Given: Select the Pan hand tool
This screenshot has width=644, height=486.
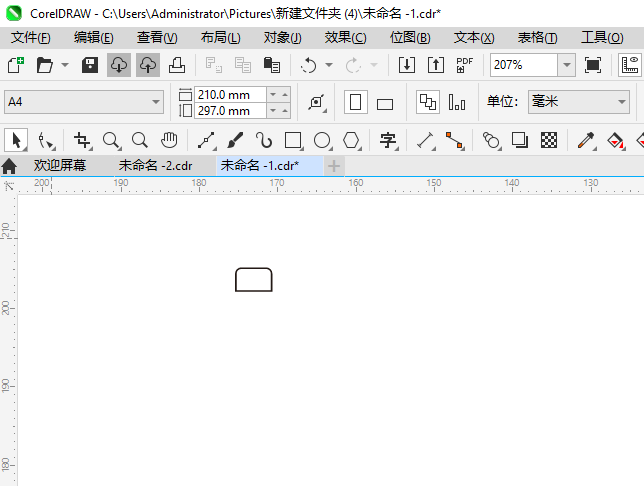Looking at the screenshot, I should 169,141.
